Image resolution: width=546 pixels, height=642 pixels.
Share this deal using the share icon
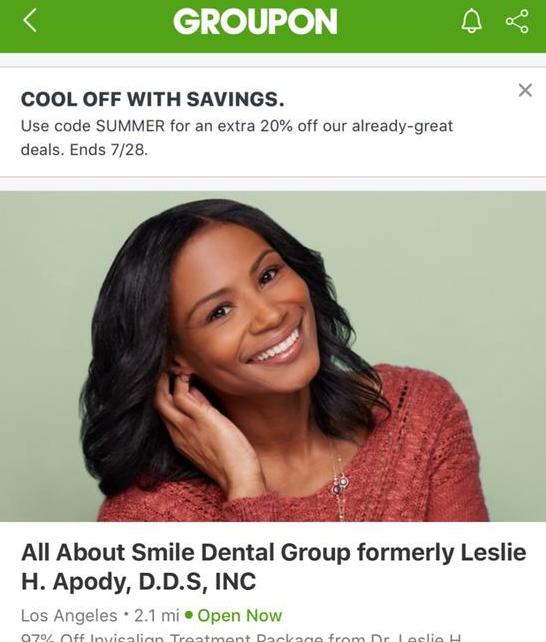pos(517,21)
